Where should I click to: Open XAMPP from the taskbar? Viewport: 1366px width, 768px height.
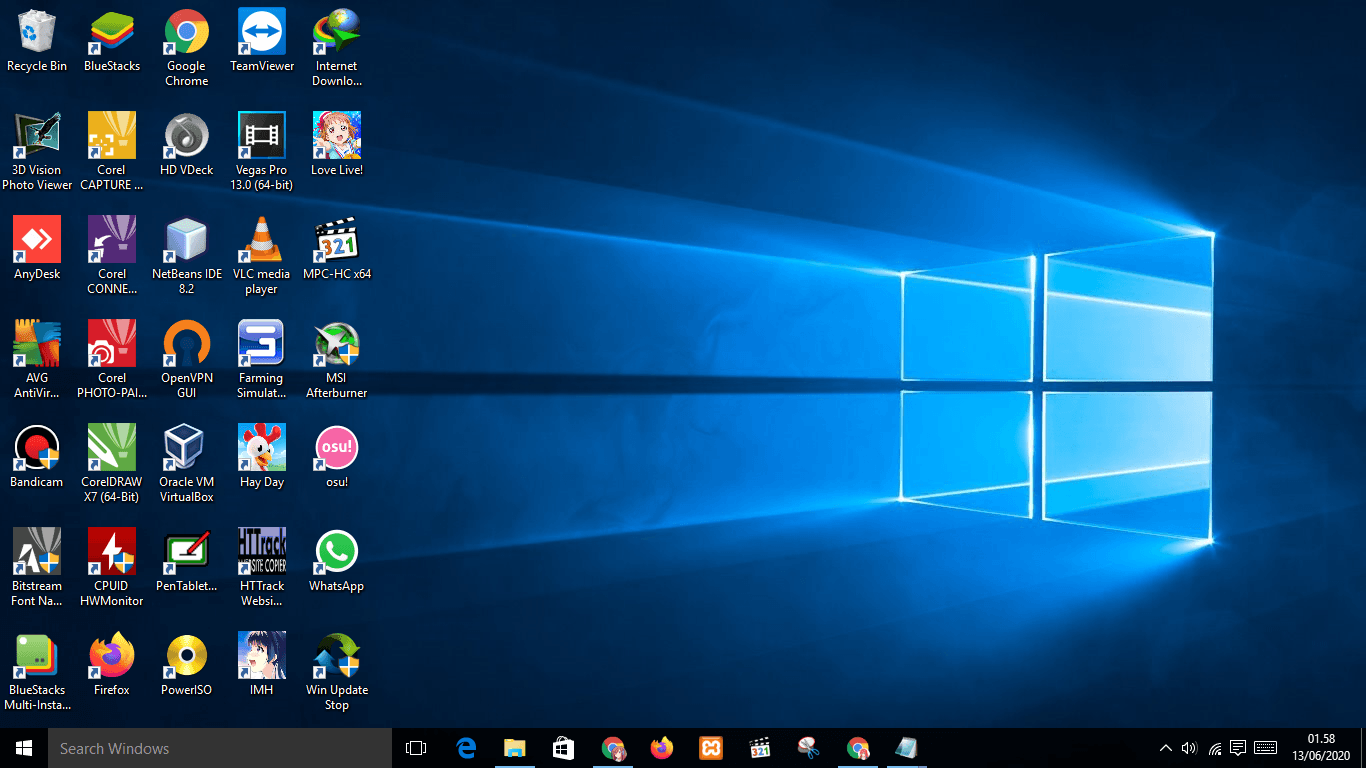(x=711, y=748)
